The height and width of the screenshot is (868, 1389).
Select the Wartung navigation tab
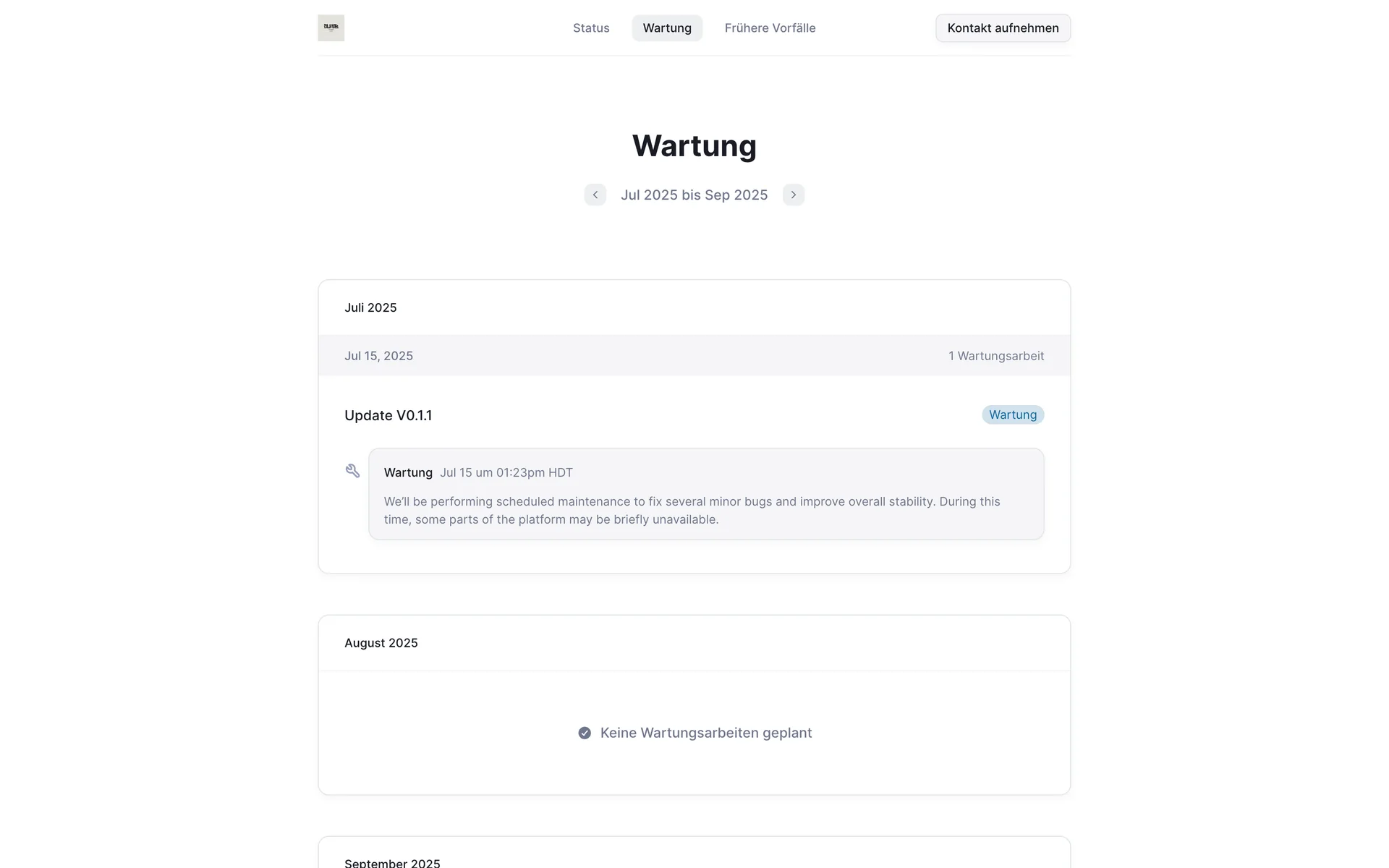(x=667, y=28)
